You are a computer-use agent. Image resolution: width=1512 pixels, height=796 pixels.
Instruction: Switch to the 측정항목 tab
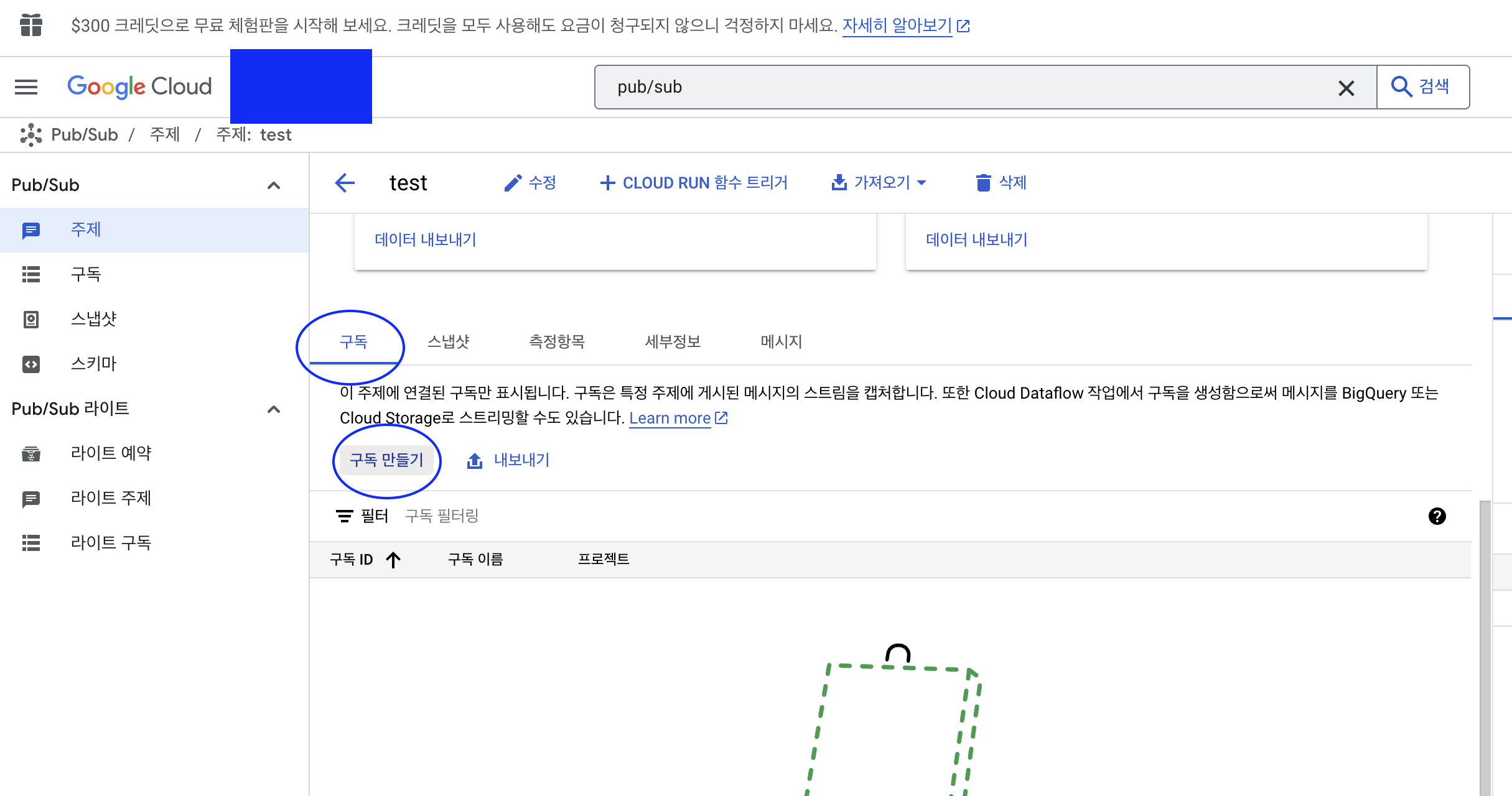[x=556, y=341]
